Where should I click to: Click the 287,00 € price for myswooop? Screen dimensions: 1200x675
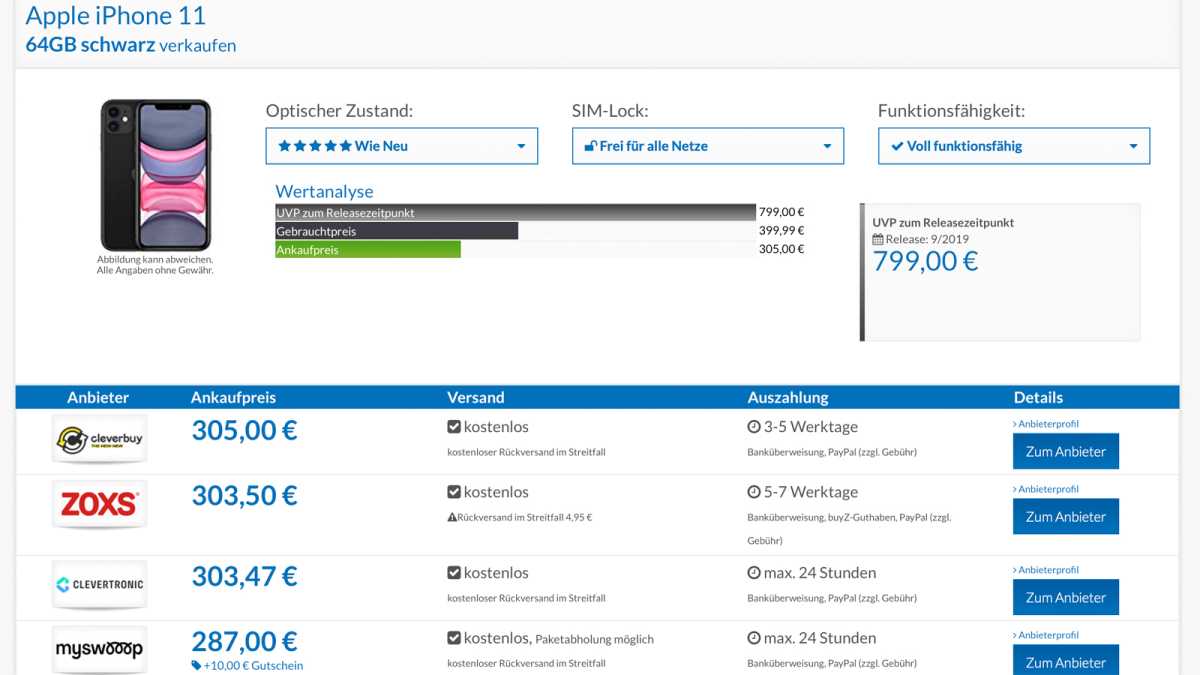click(x=244, y=641)
